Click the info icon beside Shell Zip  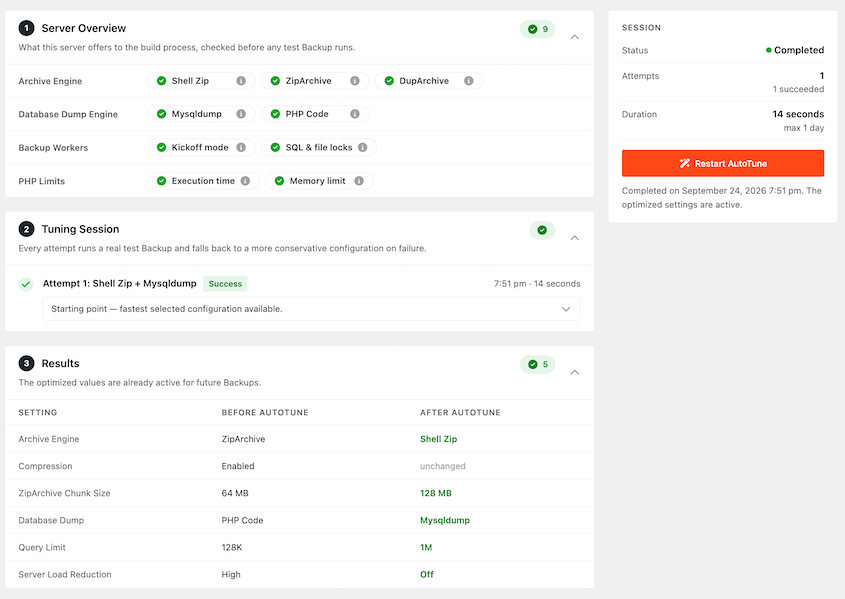(x=241, y=81)
